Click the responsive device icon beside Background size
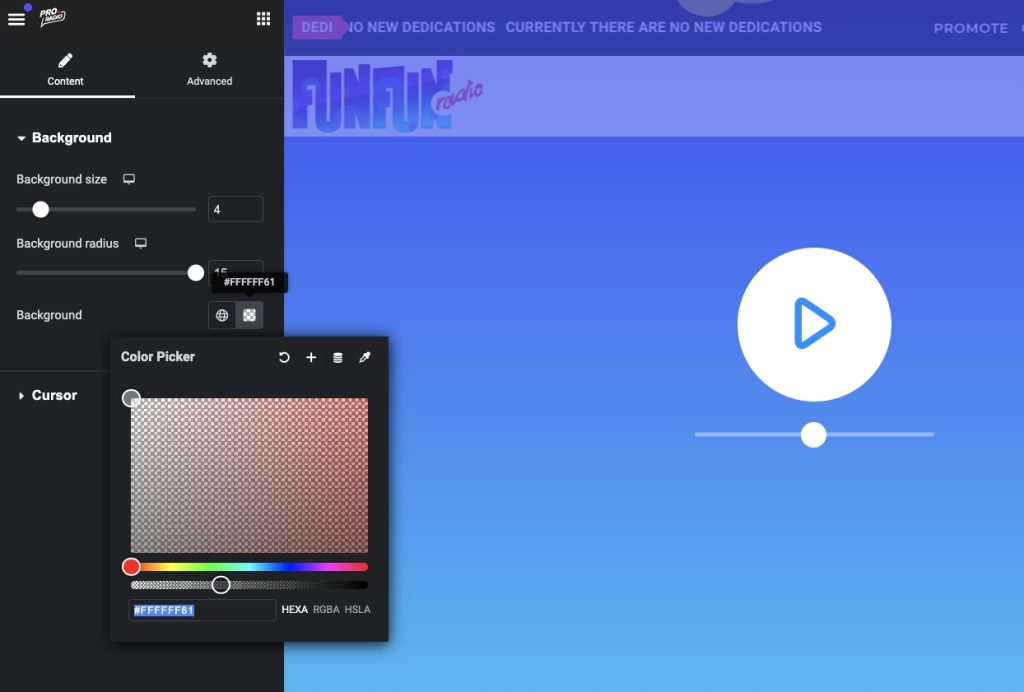Viewport: 1024px width, 692px height. (x=129, y=178)
